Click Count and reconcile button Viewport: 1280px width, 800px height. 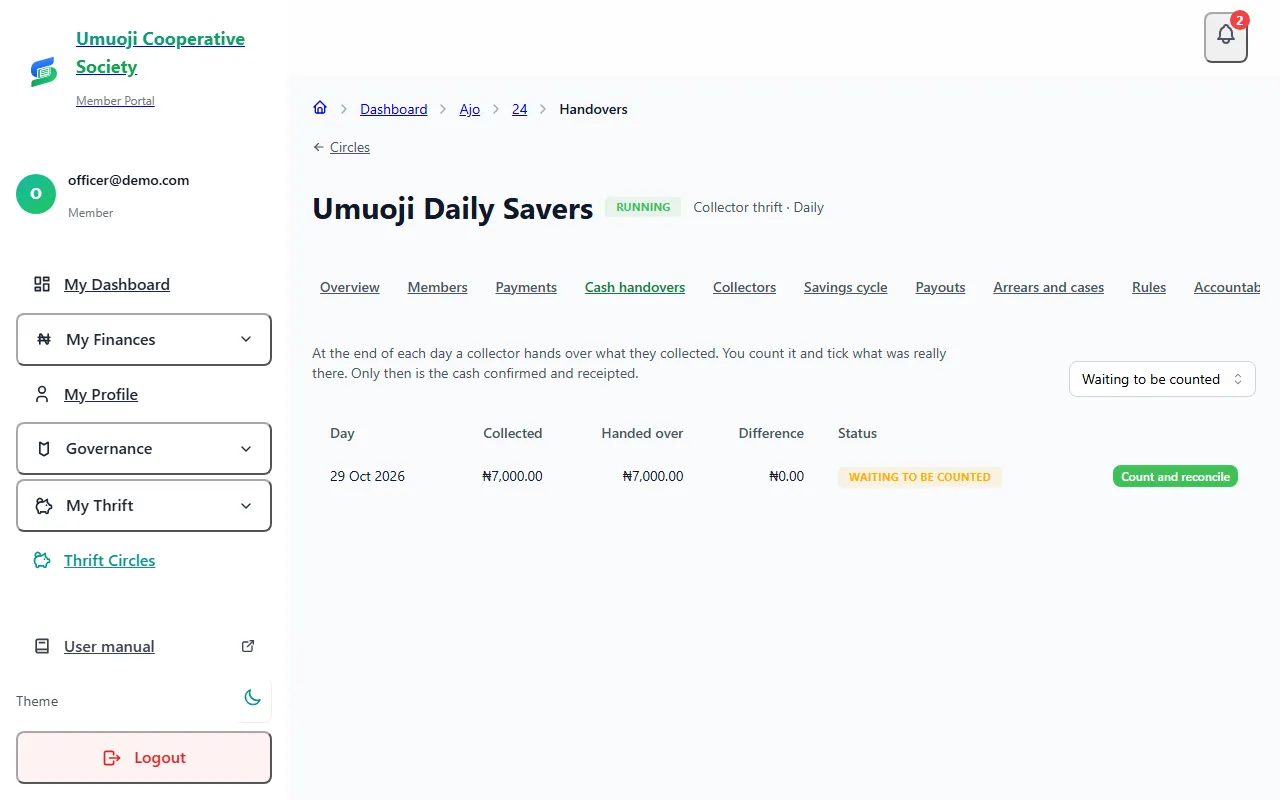[x=1175, y=476]
